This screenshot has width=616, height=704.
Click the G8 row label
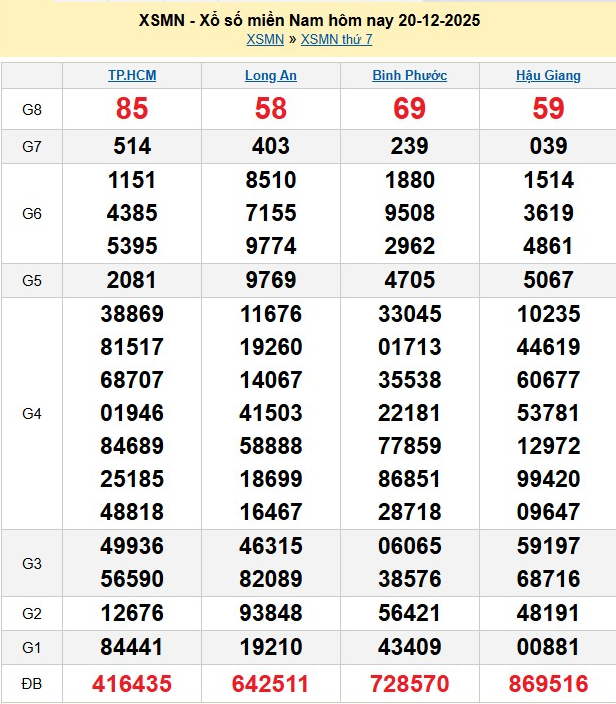coord(32,110)
